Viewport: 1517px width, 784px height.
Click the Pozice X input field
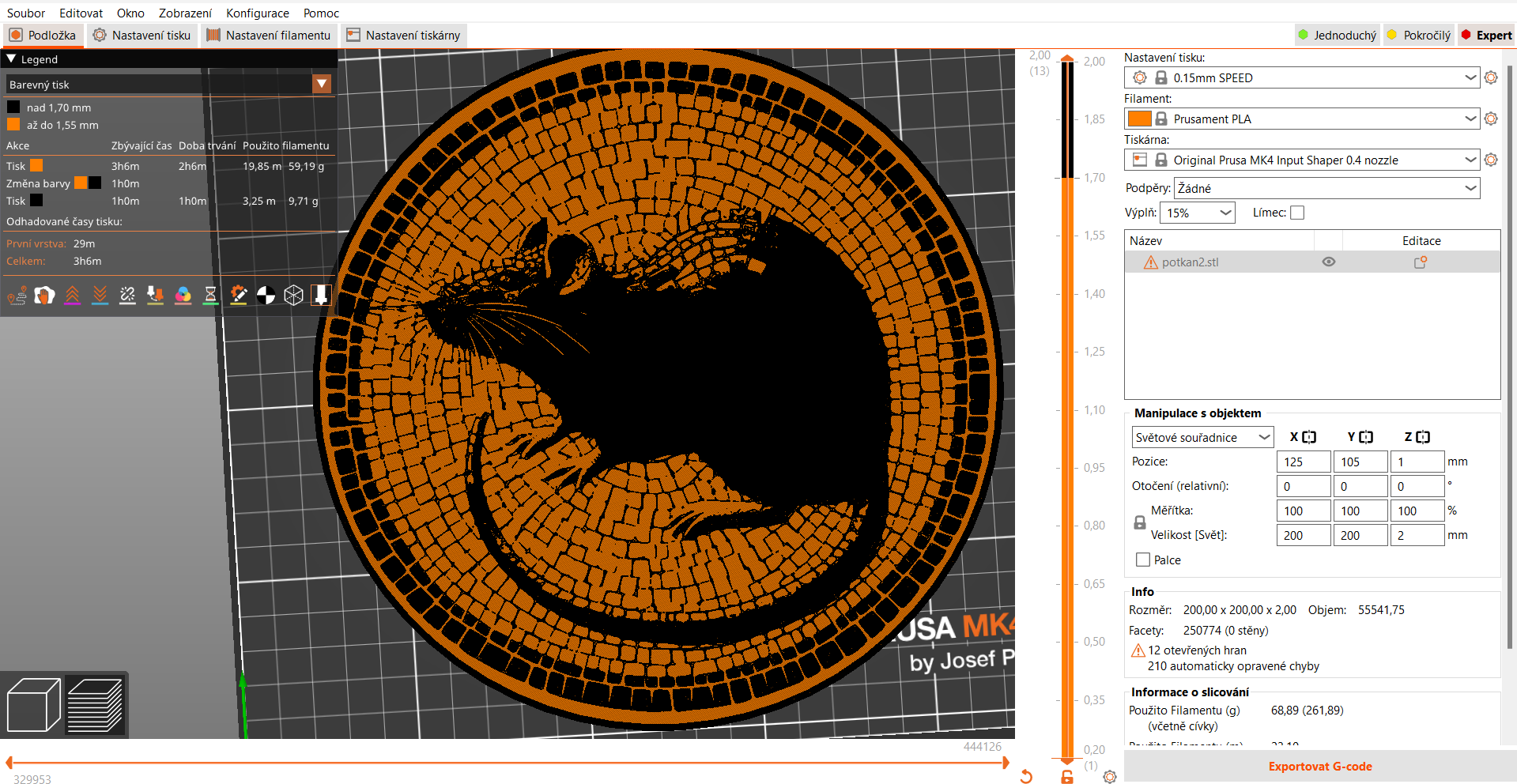pyautogui.click(x=1303, y=461)
